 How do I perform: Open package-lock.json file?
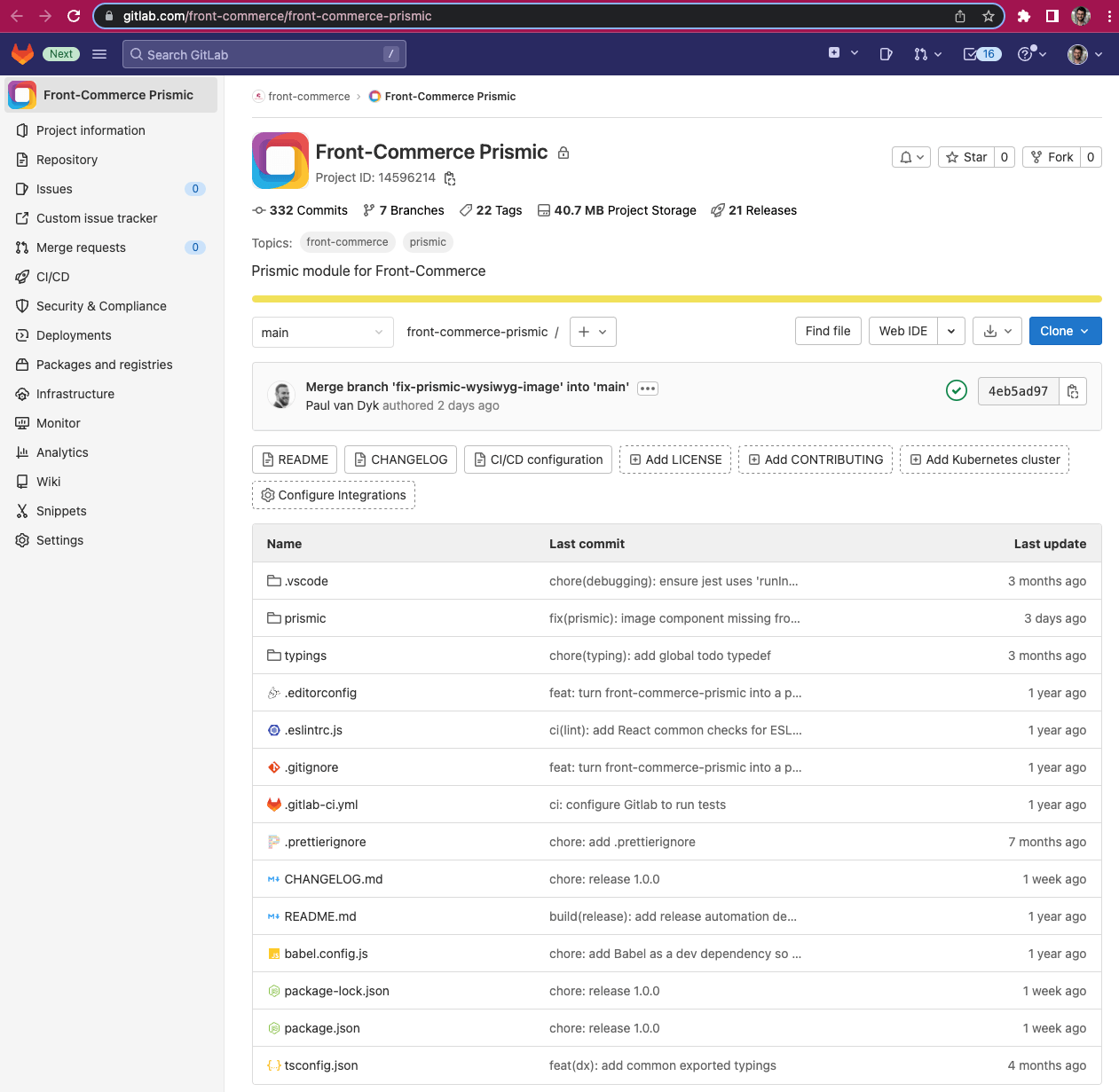coord(336,991)
